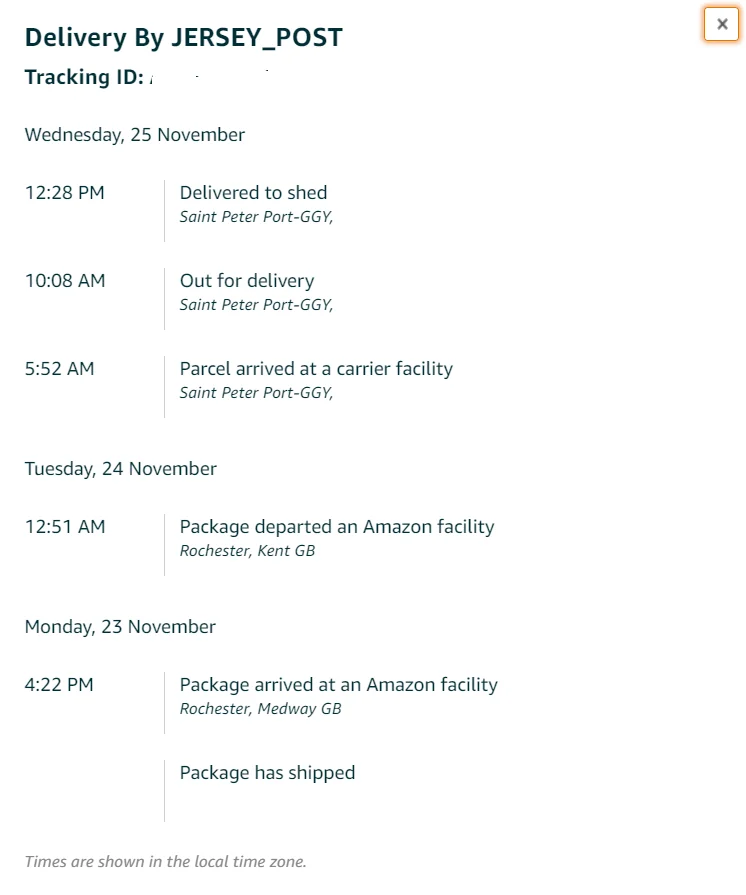Click the 12:51 AM timestamp
The height and width of the screenshot is (895, 746).
(x=65, y=527)
